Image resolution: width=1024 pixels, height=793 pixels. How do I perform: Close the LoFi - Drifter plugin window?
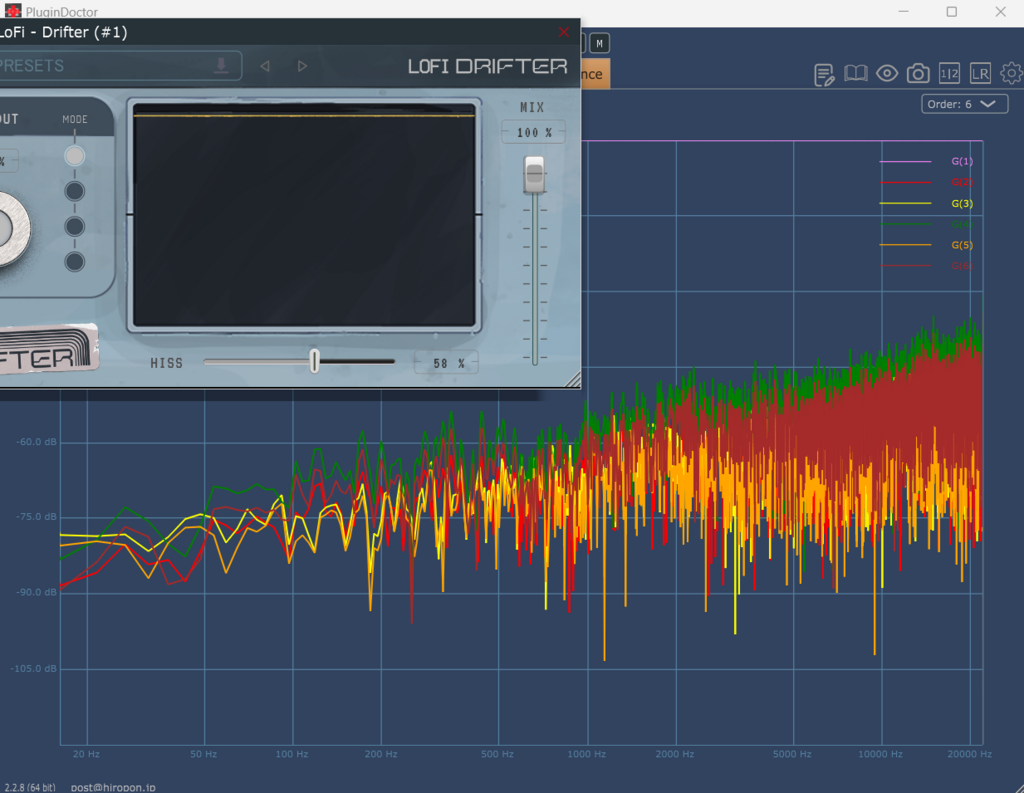tap(564, 32)
